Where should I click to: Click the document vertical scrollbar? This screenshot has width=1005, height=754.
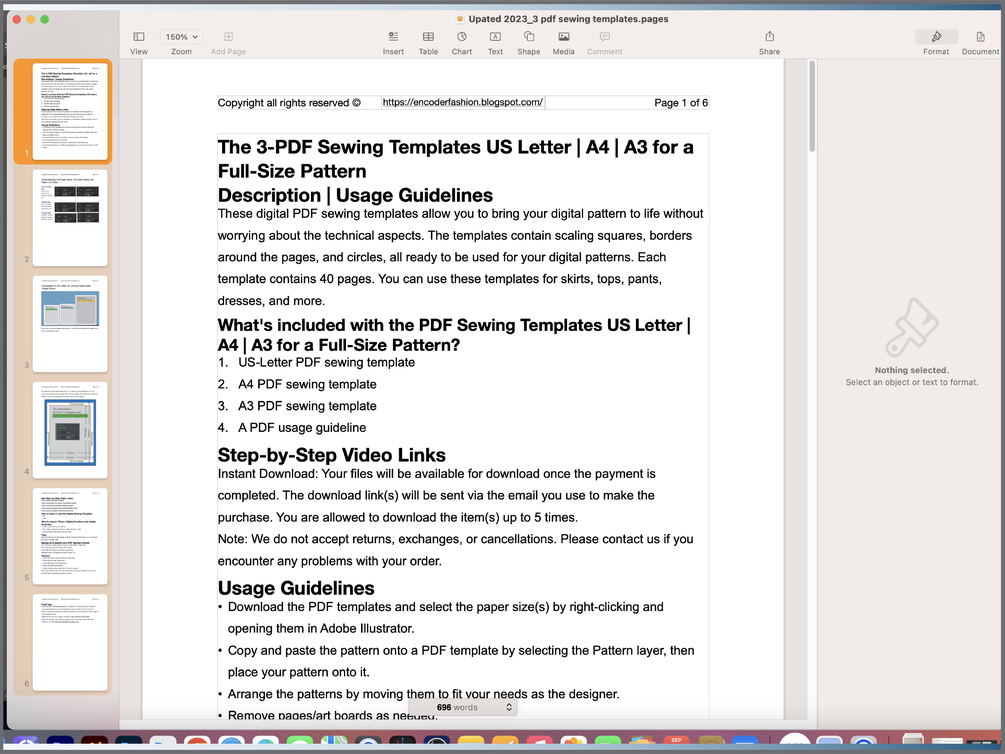click(812, 106)
